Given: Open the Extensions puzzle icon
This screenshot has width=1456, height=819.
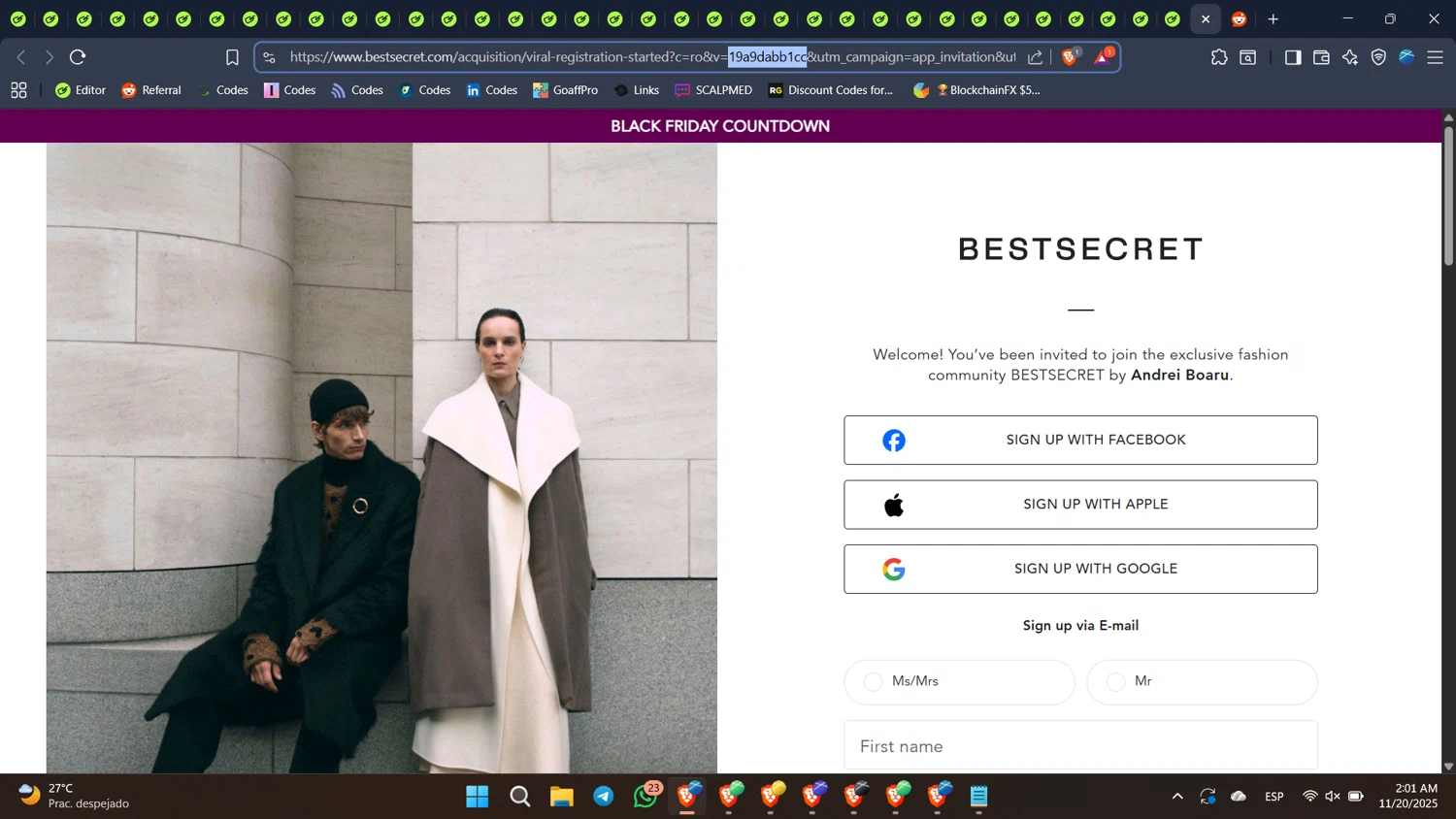Looking at the screenshot, I should (x=1219, y=57).
